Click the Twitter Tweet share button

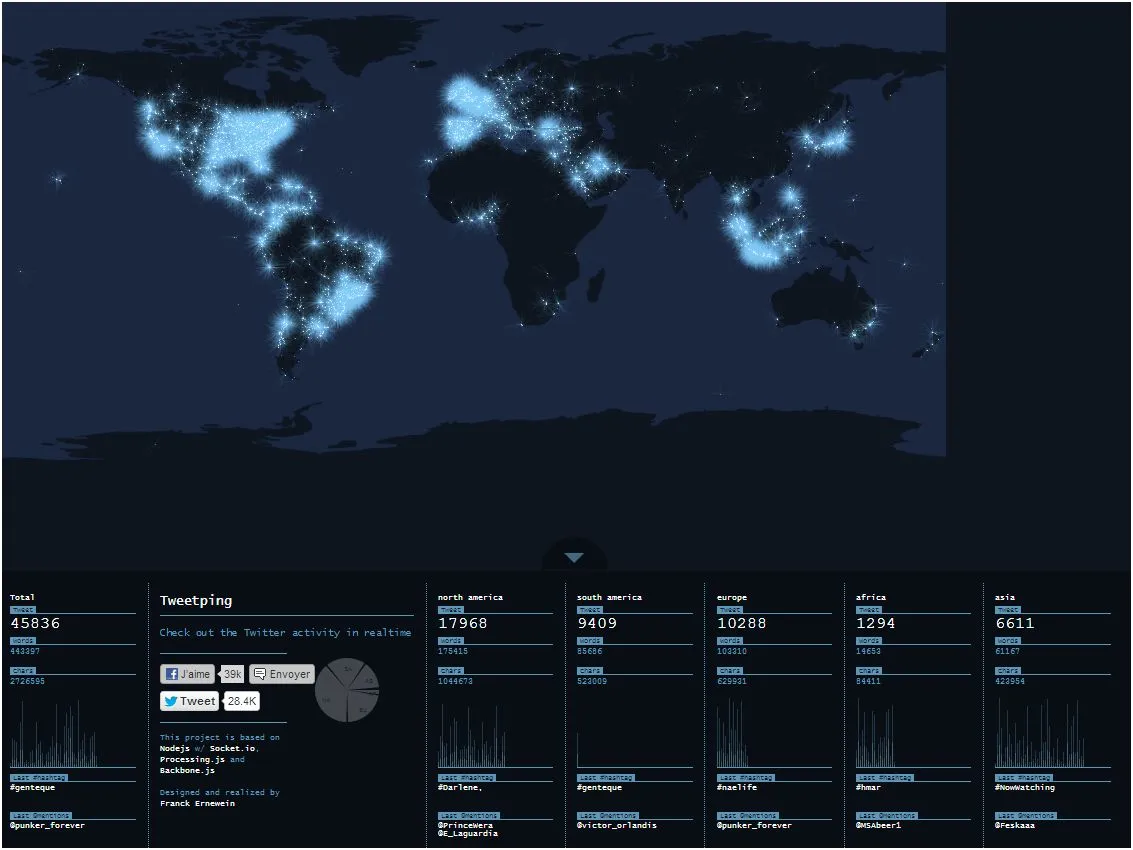tap(189, 701)
